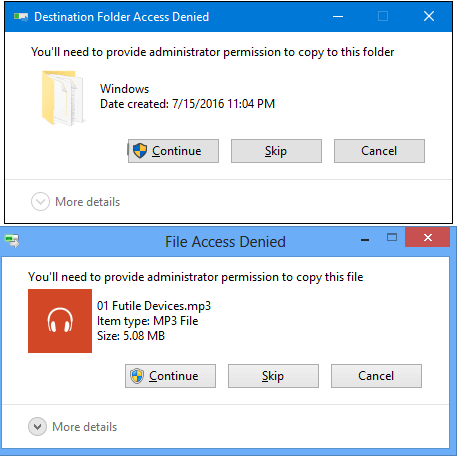Image resolution: width=460 pixels, height=460 pixels.
Task: Cancel the Destination Folder Access Denied dialog
Action: [379, 151]
